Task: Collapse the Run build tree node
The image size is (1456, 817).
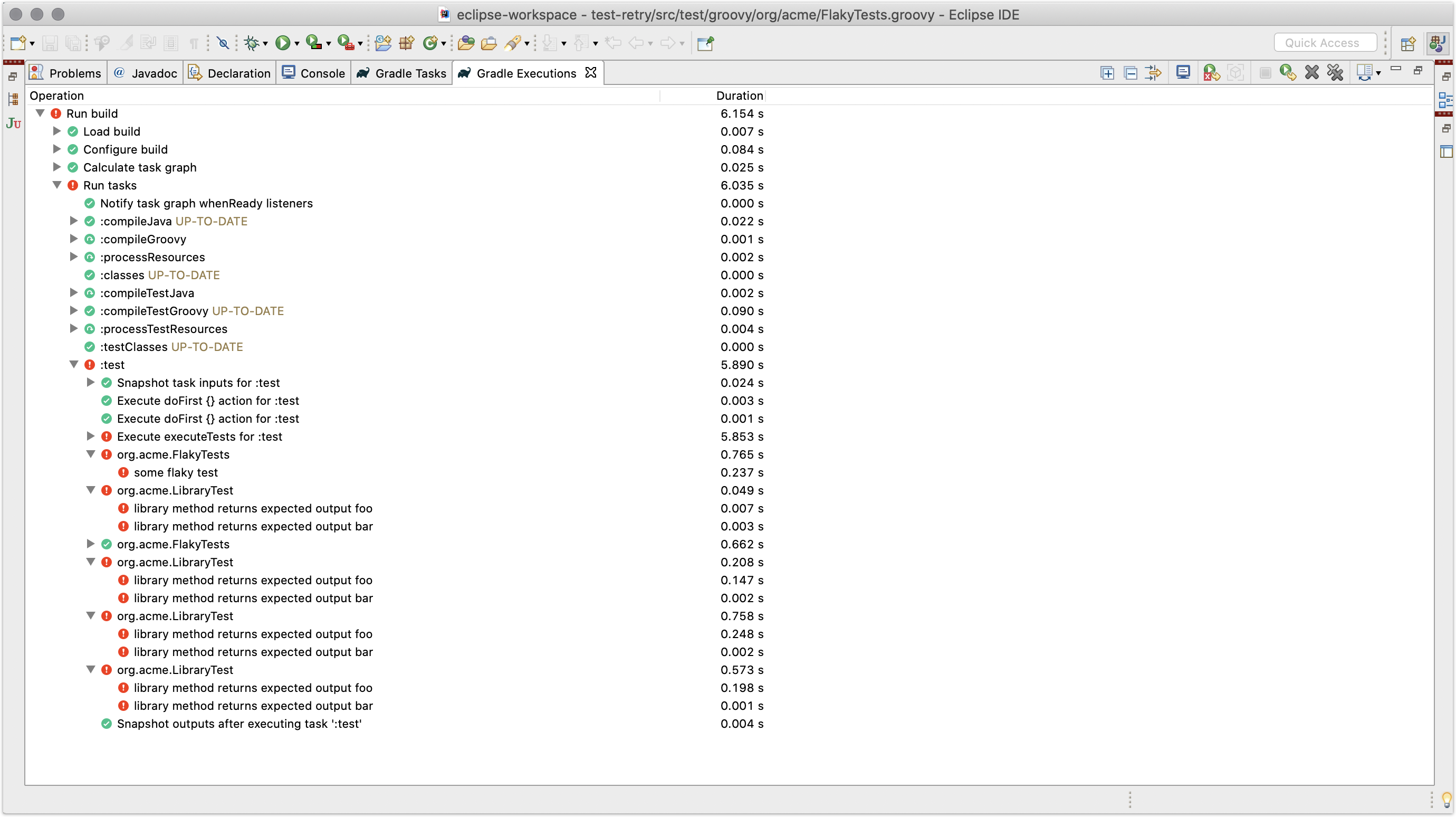Action: point(40,113)
